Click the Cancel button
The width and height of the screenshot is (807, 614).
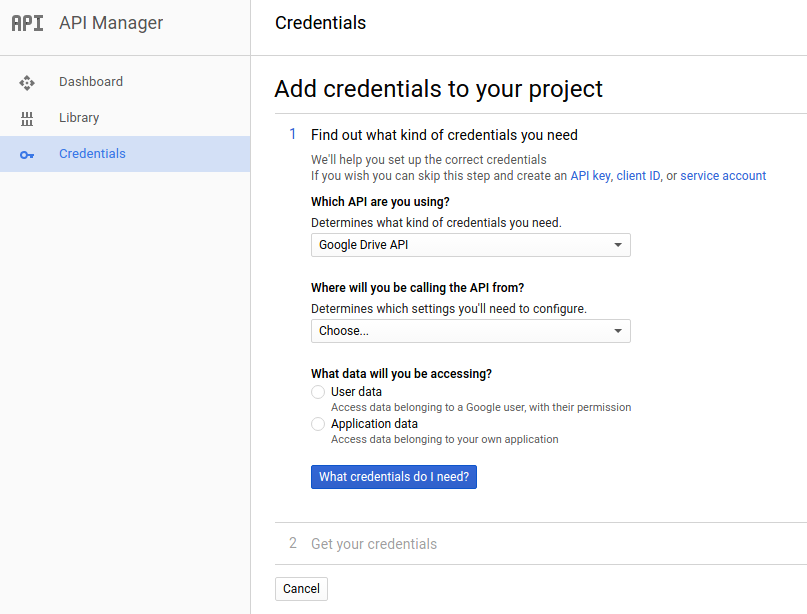(301, 589)
